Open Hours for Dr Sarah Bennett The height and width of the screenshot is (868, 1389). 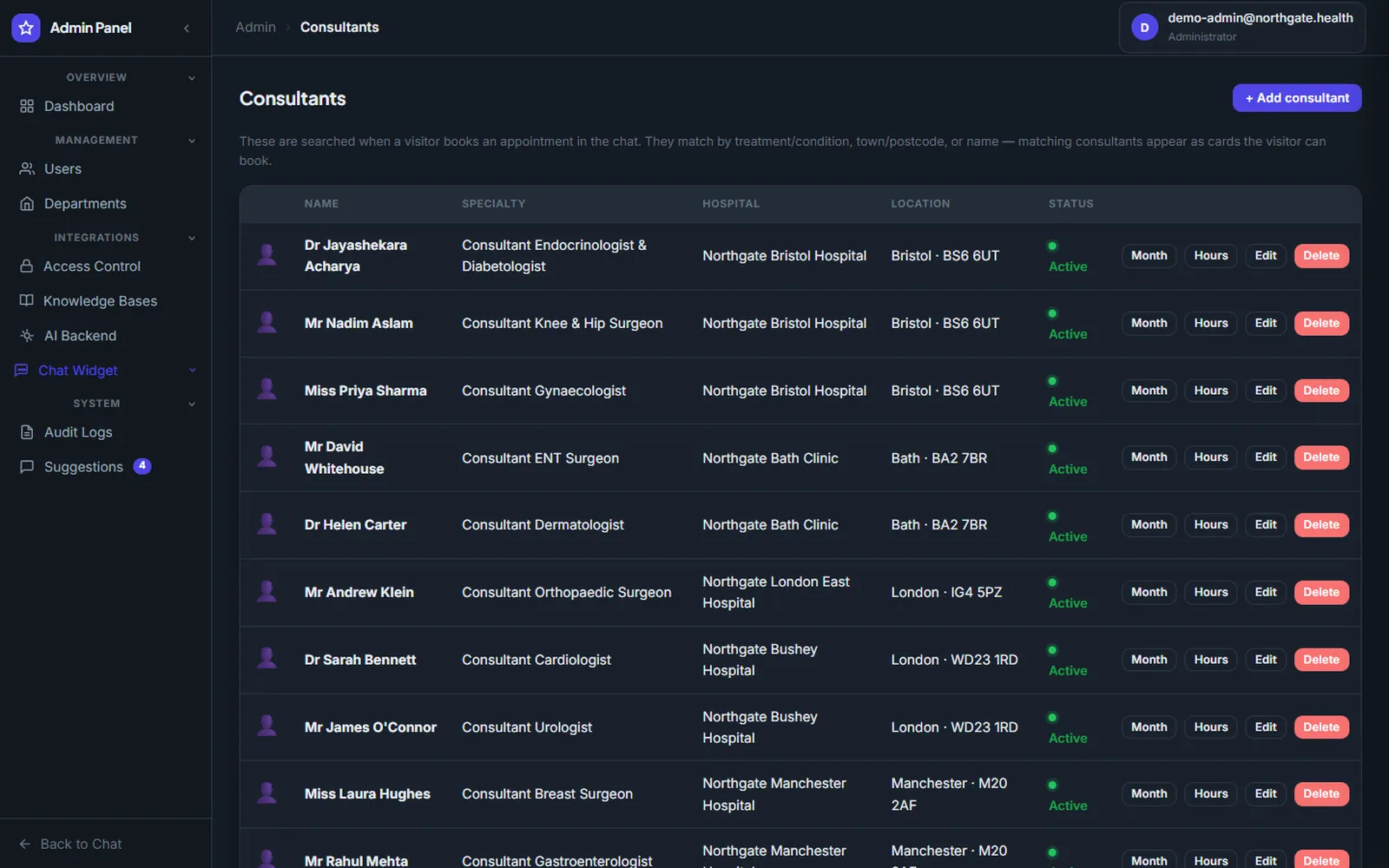(1210, 660)
